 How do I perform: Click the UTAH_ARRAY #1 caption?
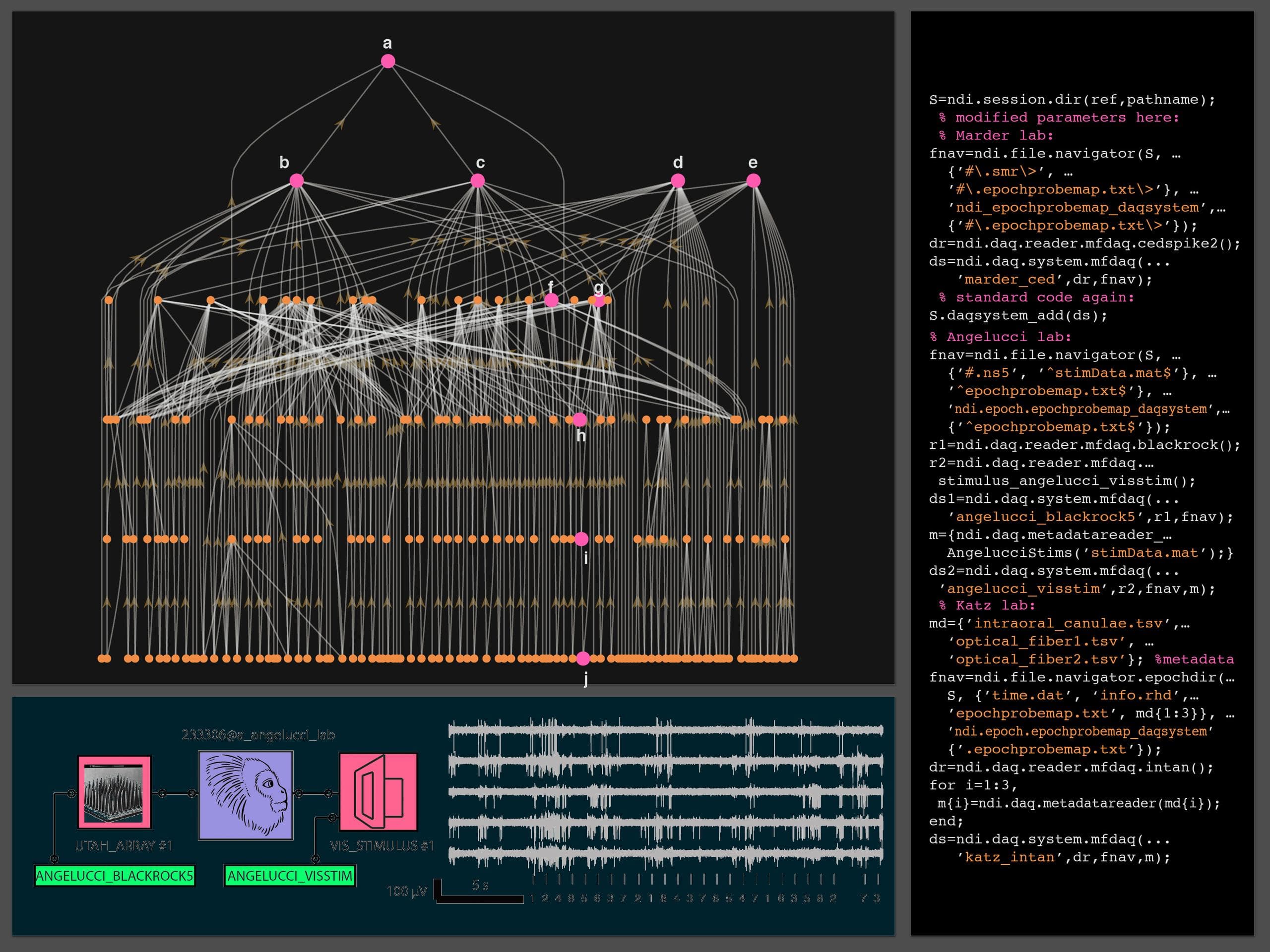[x=124, y=845]
